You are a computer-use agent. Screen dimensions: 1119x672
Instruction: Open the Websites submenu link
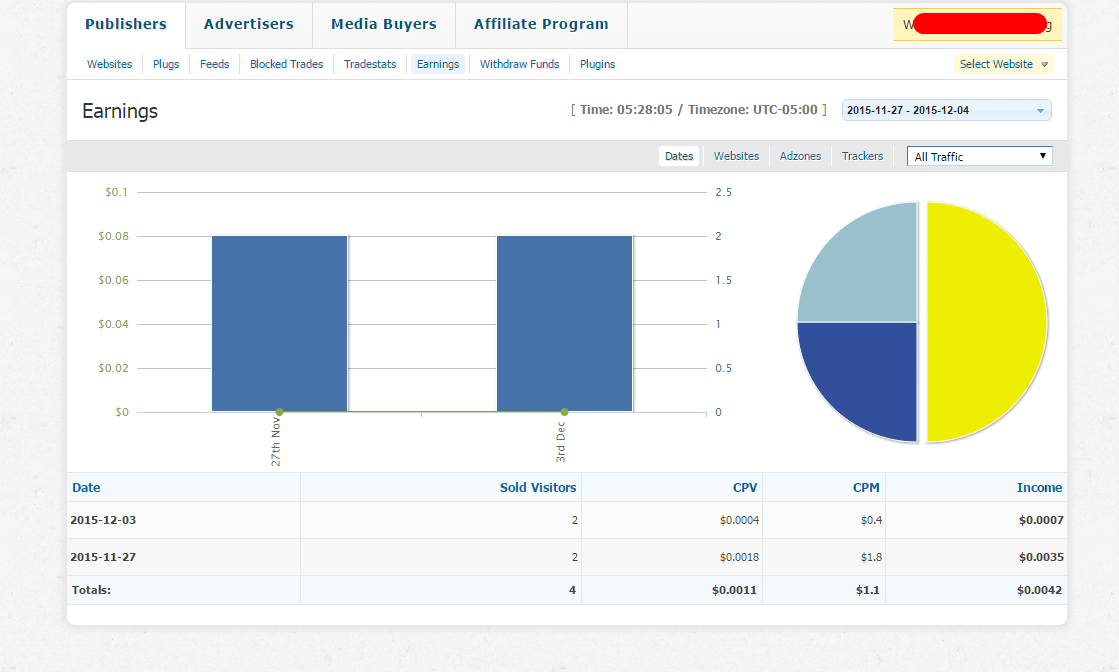109,64
